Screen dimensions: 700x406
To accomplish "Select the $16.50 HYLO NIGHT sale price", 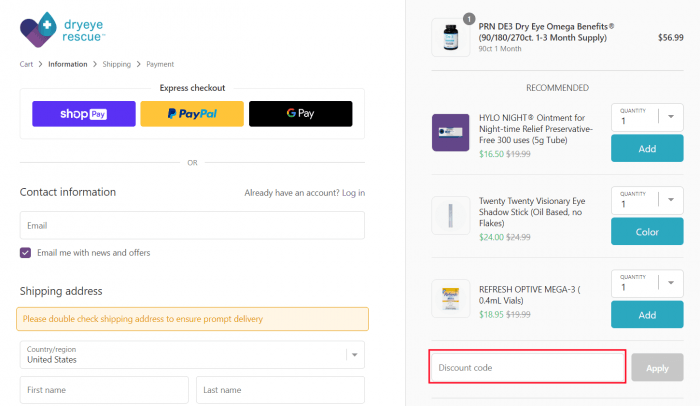I will [x=491, y=154].
